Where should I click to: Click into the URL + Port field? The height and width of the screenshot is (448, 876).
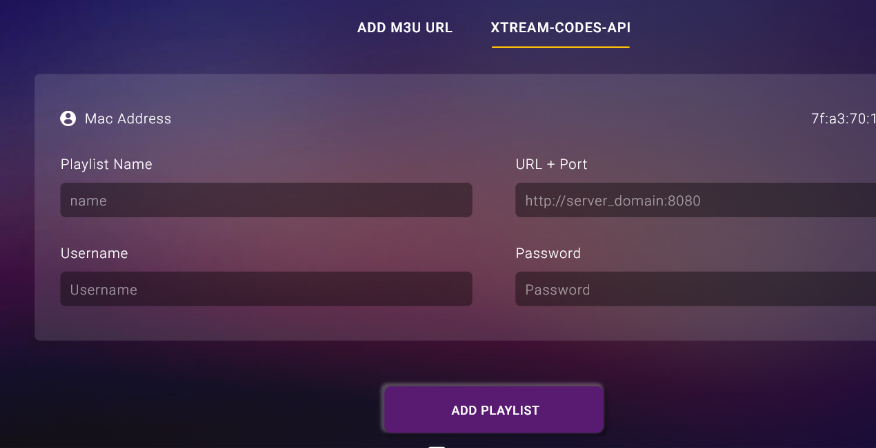tap(695, 200)
